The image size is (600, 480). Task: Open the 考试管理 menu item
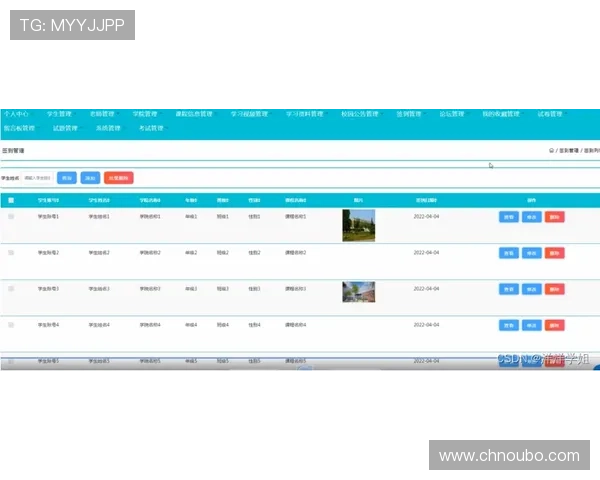[x=151, y=128]
